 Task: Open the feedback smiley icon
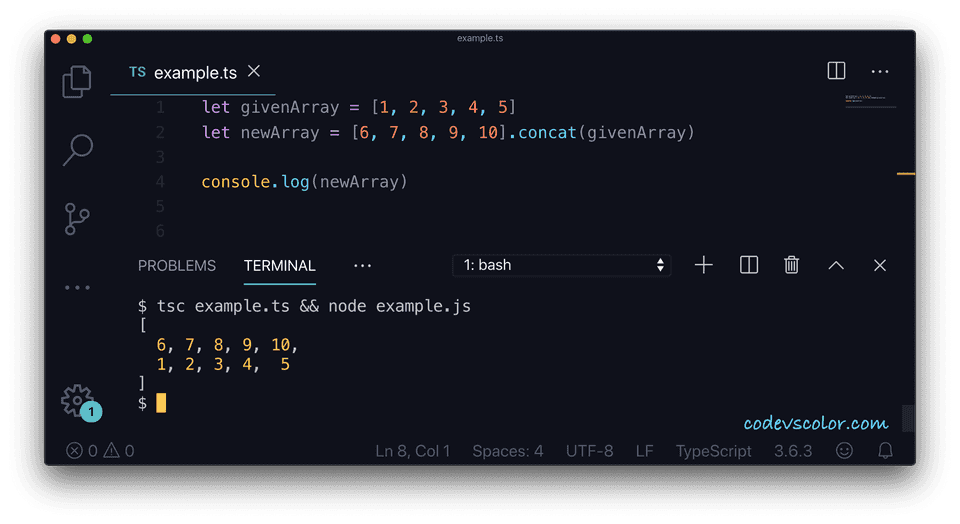coord(844,451)
